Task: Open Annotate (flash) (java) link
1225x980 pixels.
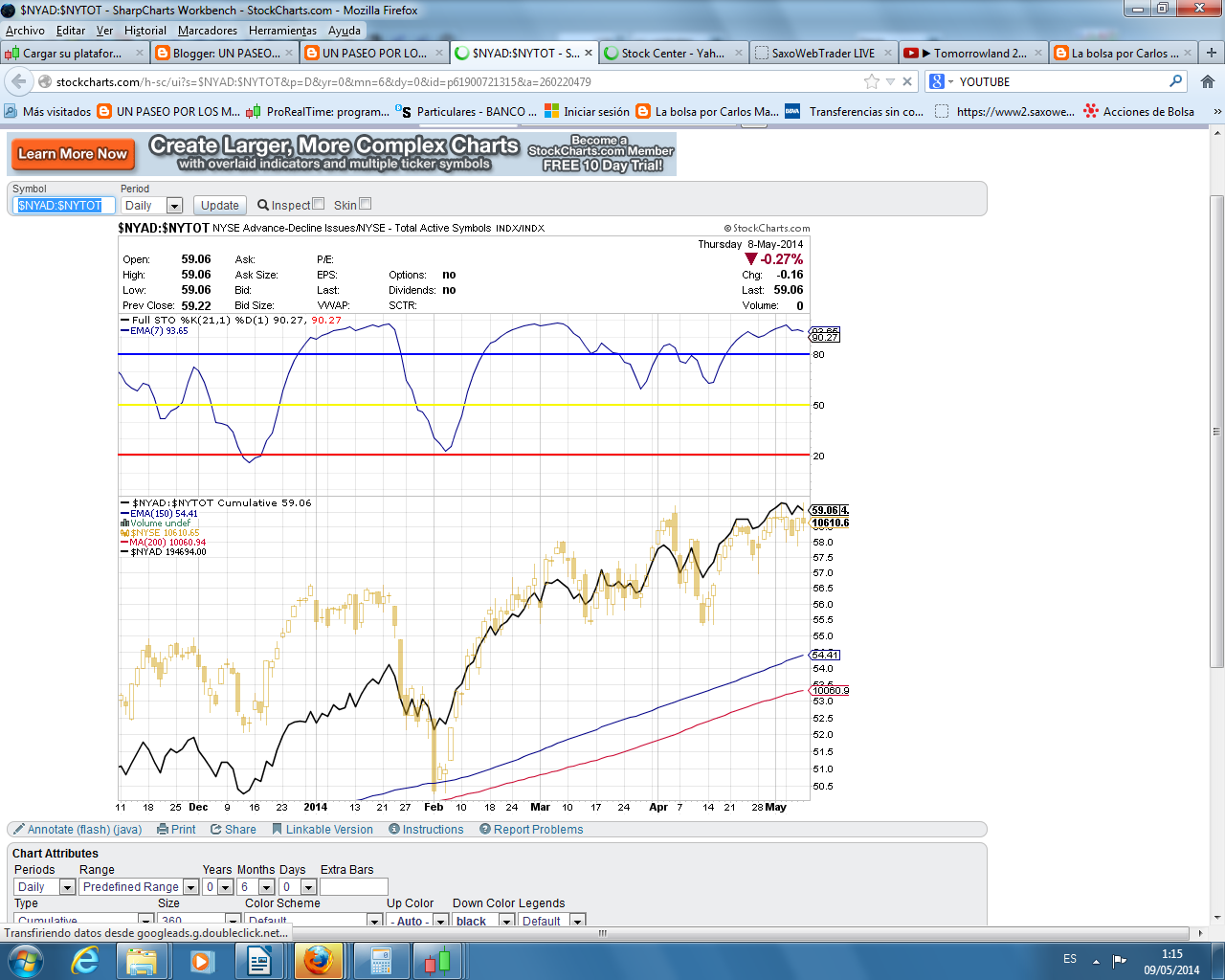Action: pyautogui.click(x=84, y=830)
